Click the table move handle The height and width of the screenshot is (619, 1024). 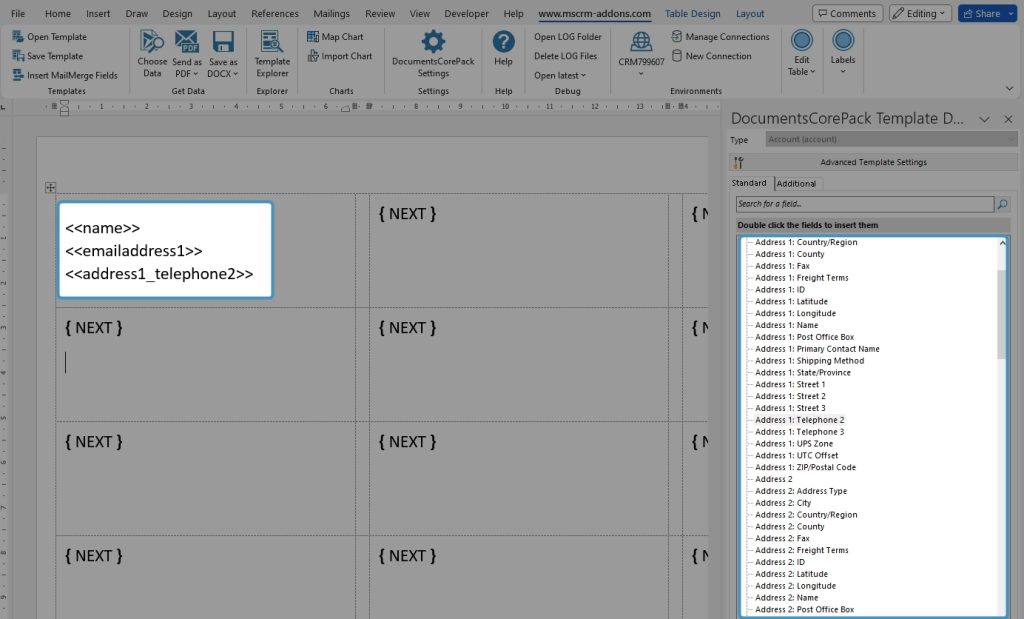(x=50, y=187)
